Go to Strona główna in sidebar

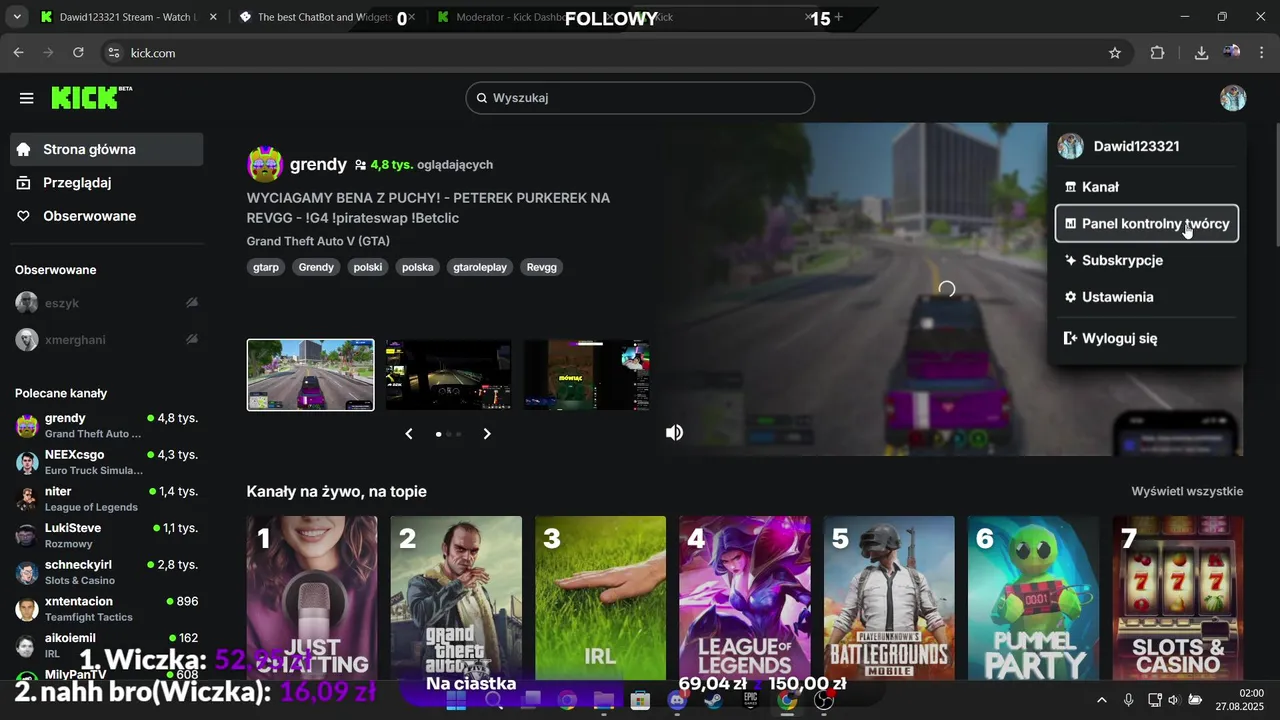point(106,149)
